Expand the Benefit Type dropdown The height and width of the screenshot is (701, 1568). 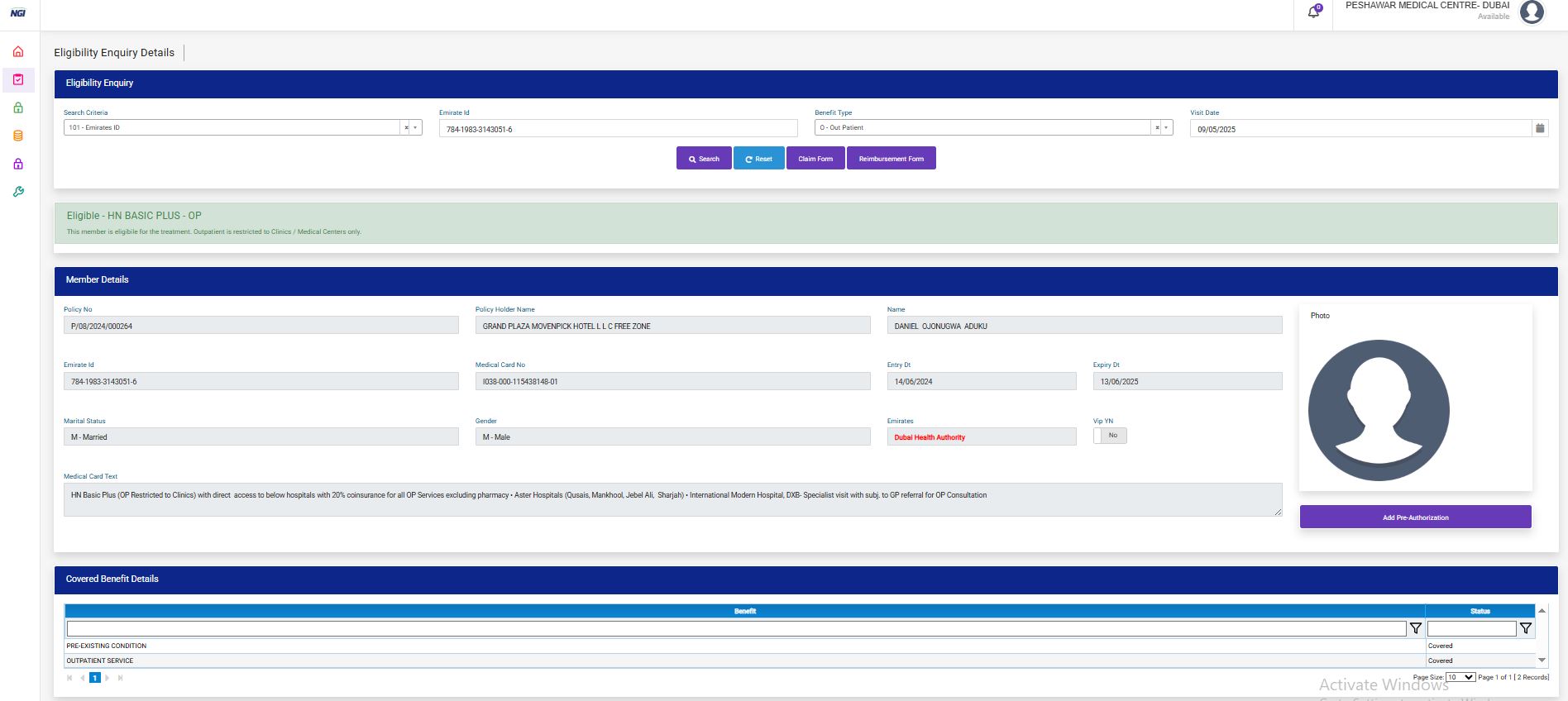pos(1166,128)
